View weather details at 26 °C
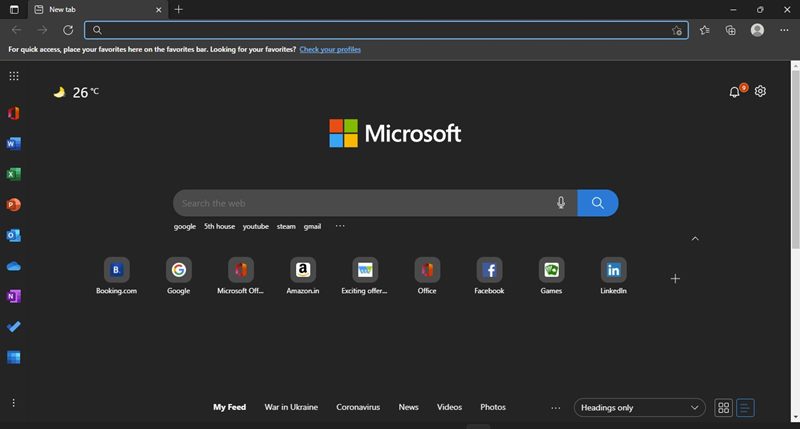The image size is (800, 429). (77, 92)
